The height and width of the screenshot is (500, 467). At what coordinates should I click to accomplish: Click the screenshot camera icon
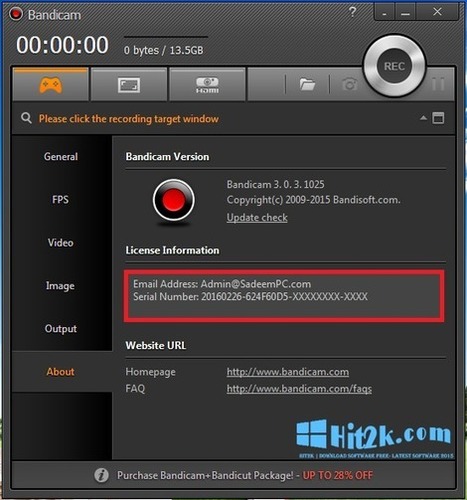coord(349,84)
